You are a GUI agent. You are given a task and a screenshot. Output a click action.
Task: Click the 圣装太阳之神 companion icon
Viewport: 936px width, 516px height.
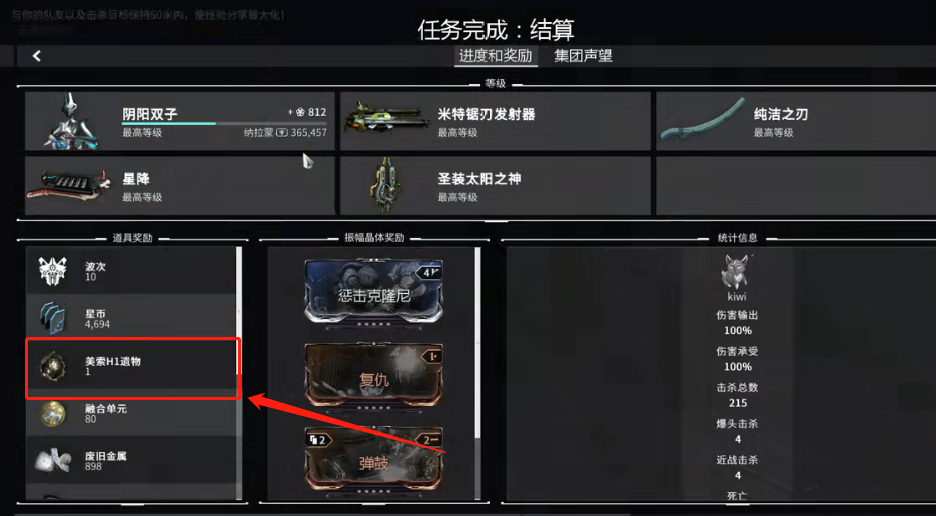[x=388, y=185]
